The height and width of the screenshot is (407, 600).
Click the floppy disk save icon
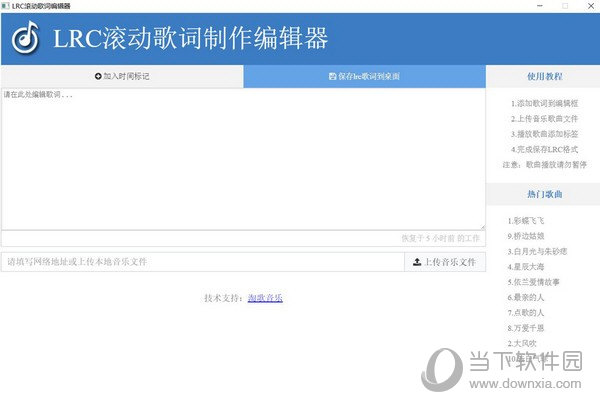[x=332, y=76]
